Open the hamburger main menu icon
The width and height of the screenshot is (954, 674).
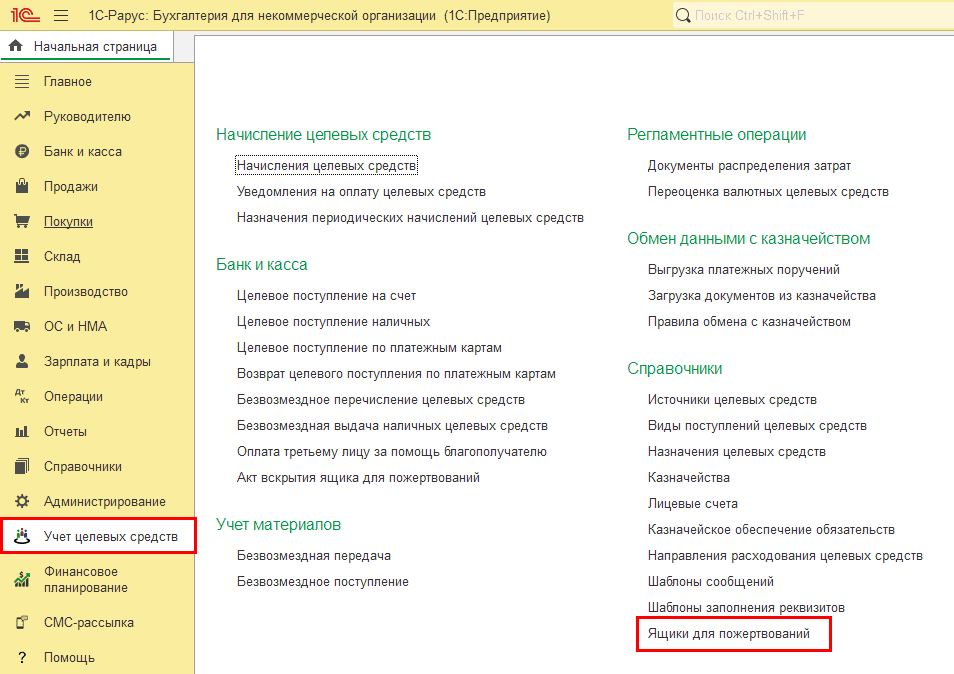click(61, 15)
